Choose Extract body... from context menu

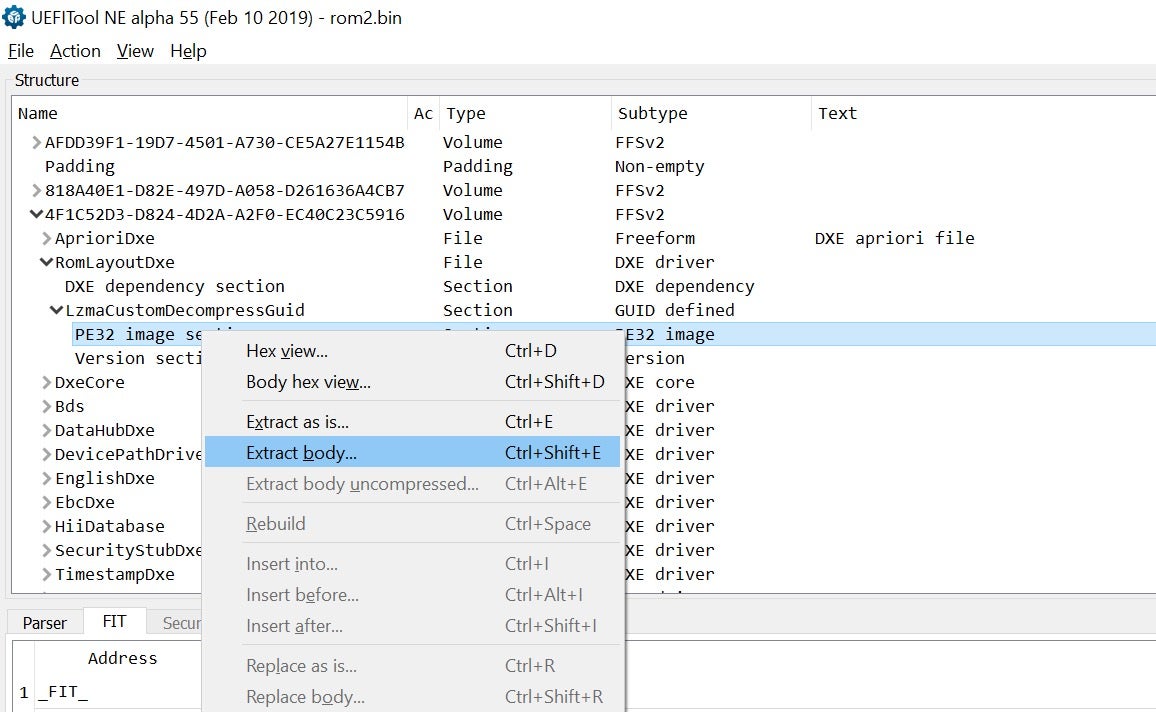tap(301, 453)
